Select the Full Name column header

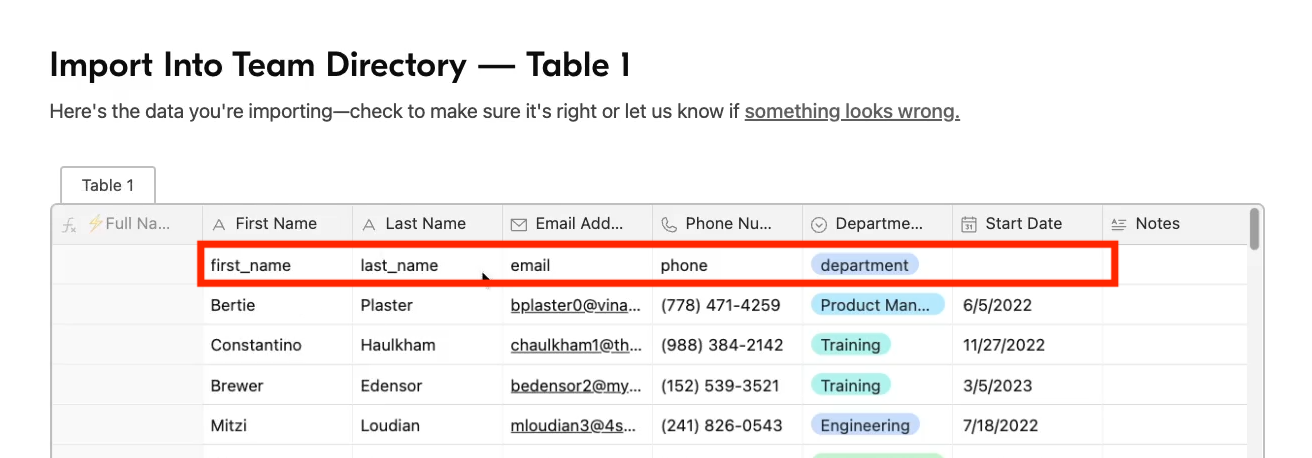click(x=127, y=224)
